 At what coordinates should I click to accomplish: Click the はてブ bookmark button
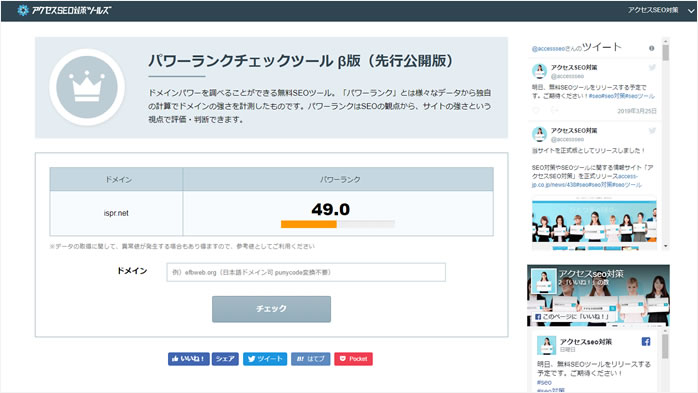pyautogui.click(x=310, y=359)
